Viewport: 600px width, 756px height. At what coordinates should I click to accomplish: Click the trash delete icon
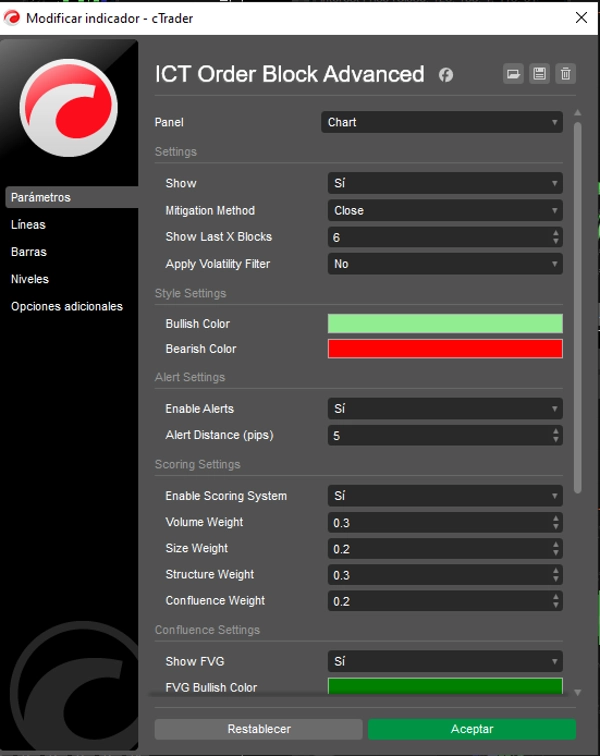(566, 74)
